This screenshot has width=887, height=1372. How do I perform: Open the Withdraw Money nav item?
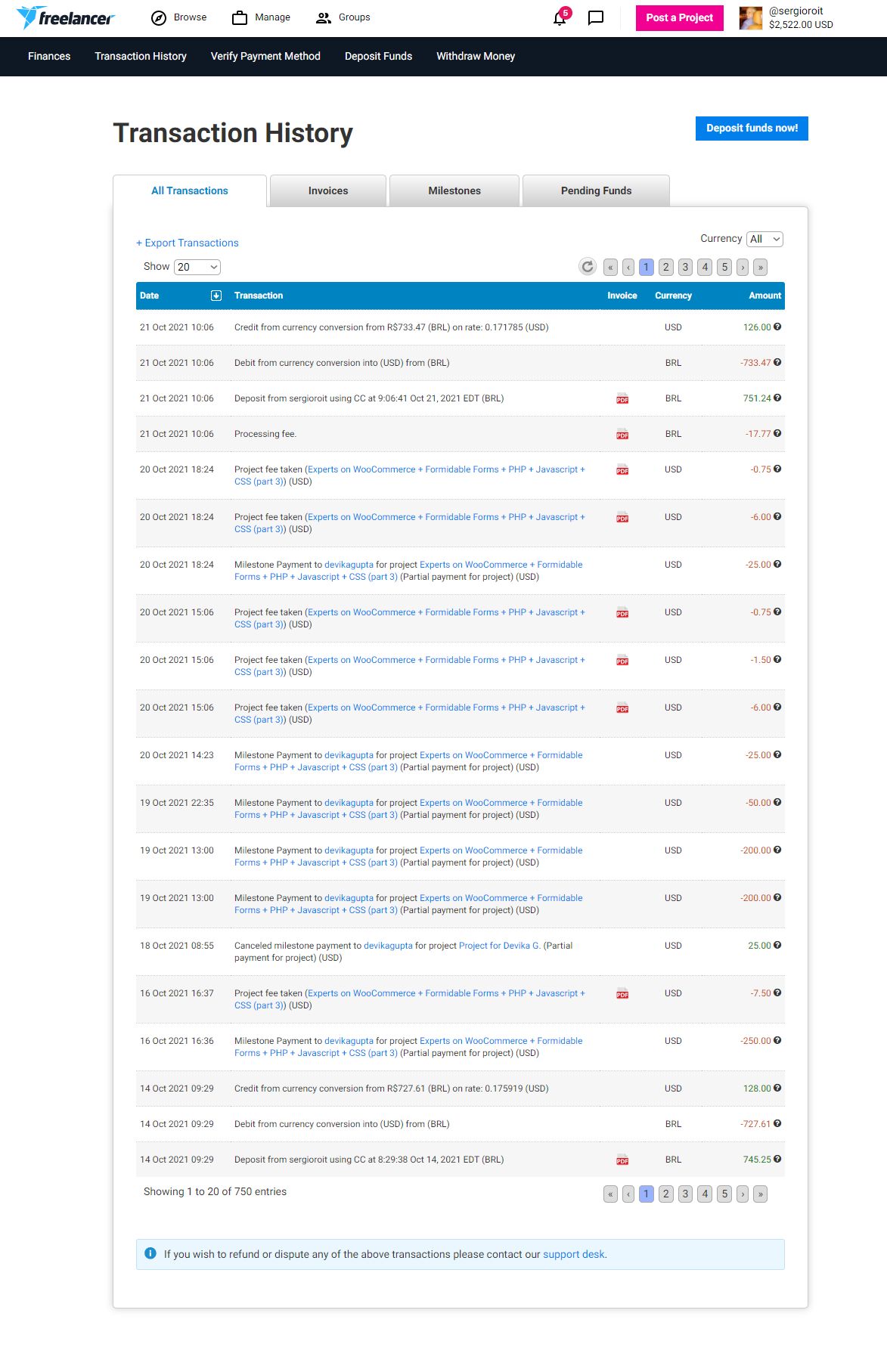(476, 56)
